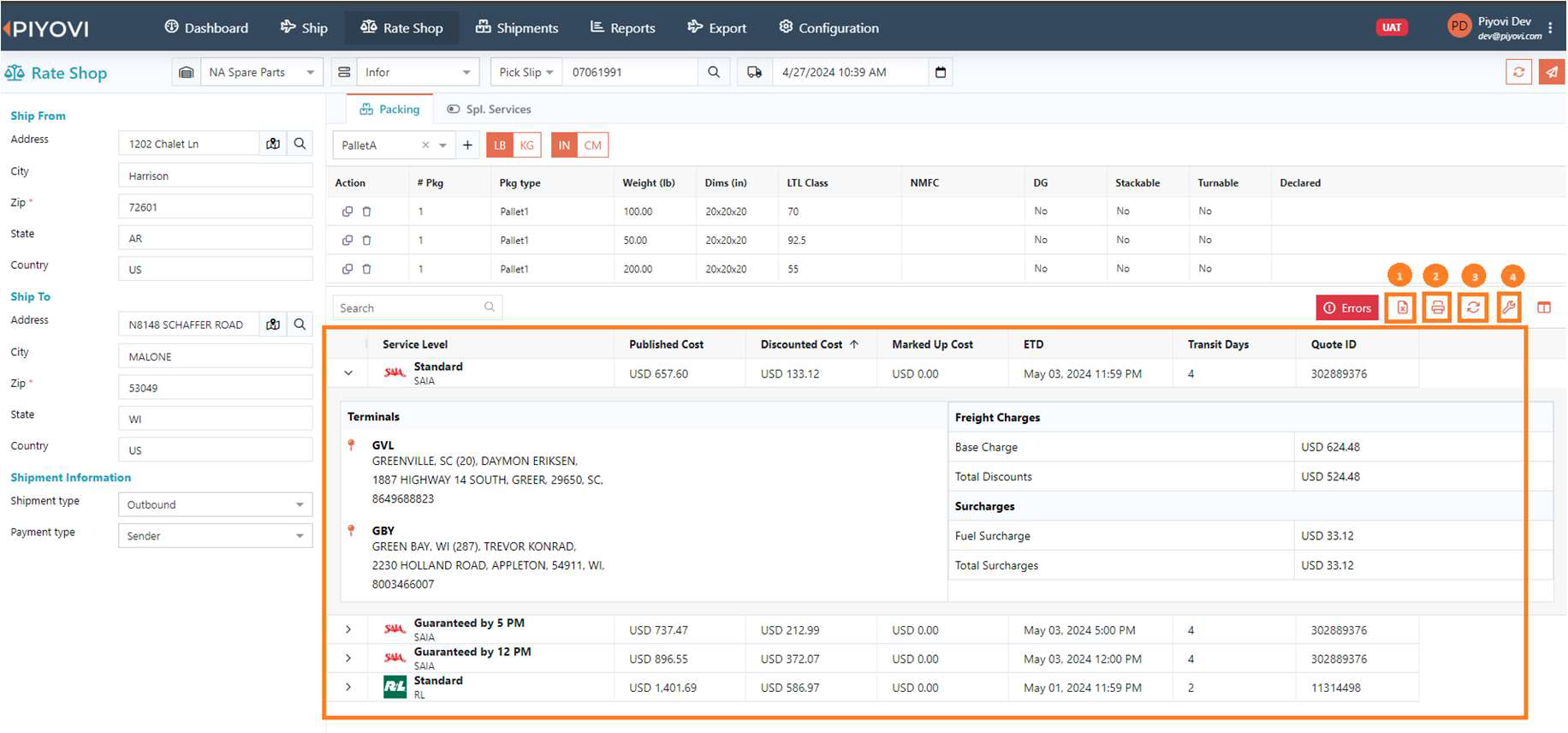Switch dimension unit to IN
The height and width of the screenshot is (733, 1568).
(564, 145)
